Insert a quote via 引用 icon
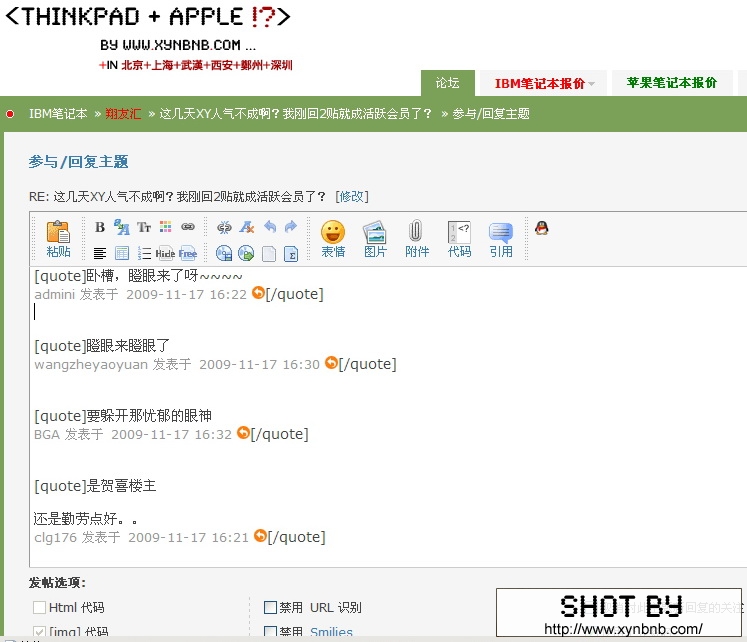Image resolution: width=747 pixels, height=642 pixels. click(x=501, y=239)
